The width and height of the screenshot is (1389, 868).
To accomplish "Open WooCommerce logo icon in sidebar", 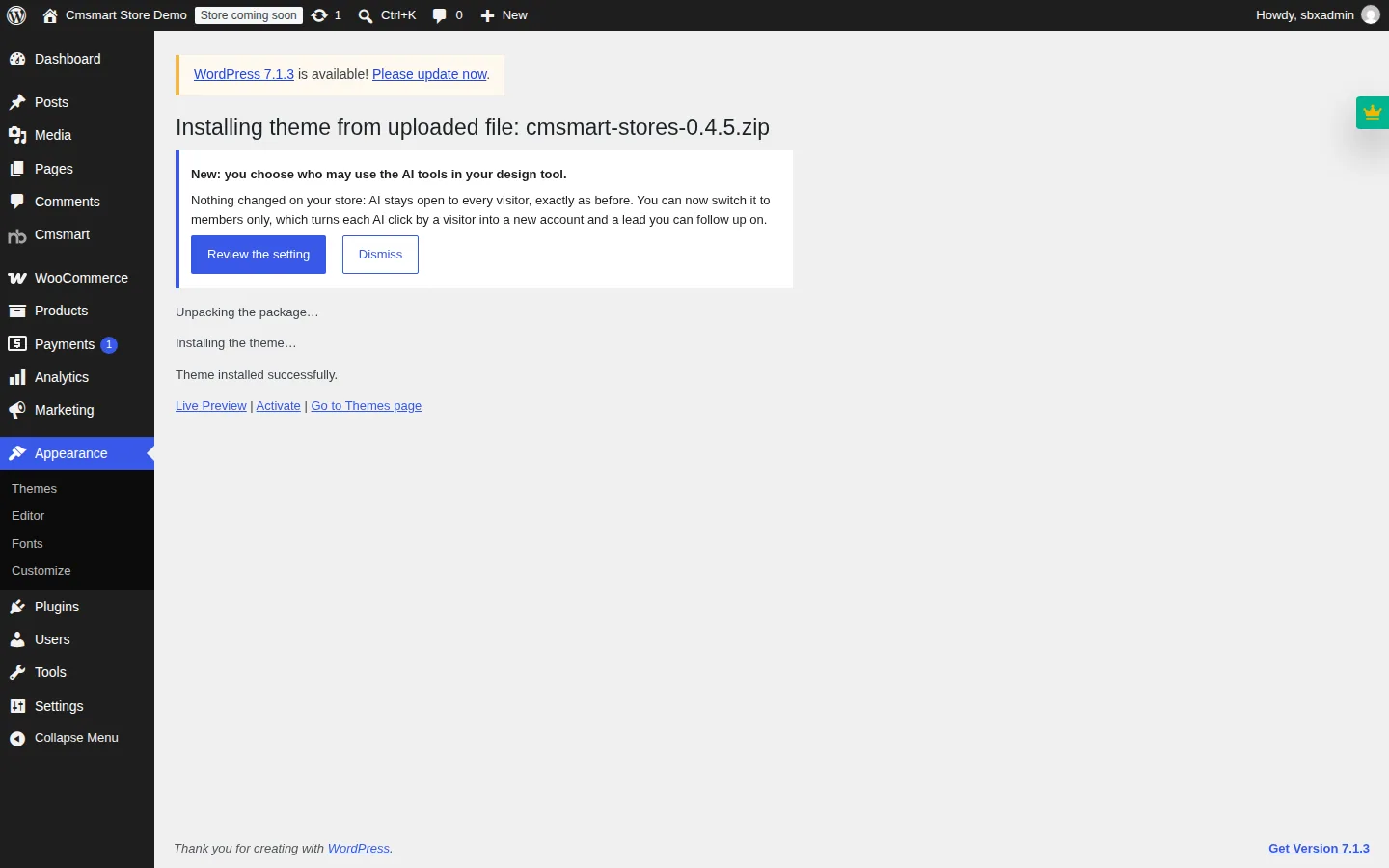I will click(x=17, y=278).
